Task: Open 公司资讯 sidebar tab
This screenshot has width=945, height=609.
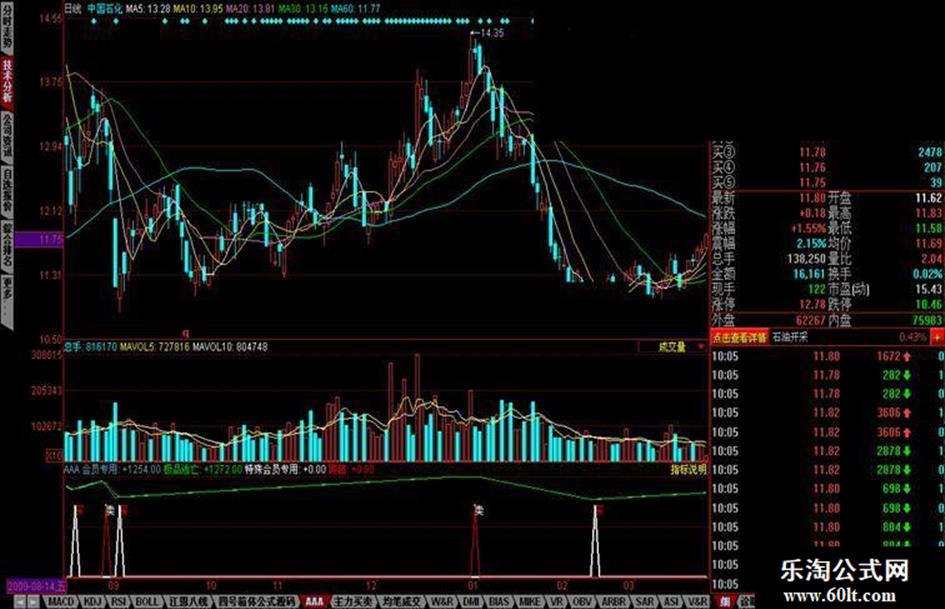Action: [7, 138]
